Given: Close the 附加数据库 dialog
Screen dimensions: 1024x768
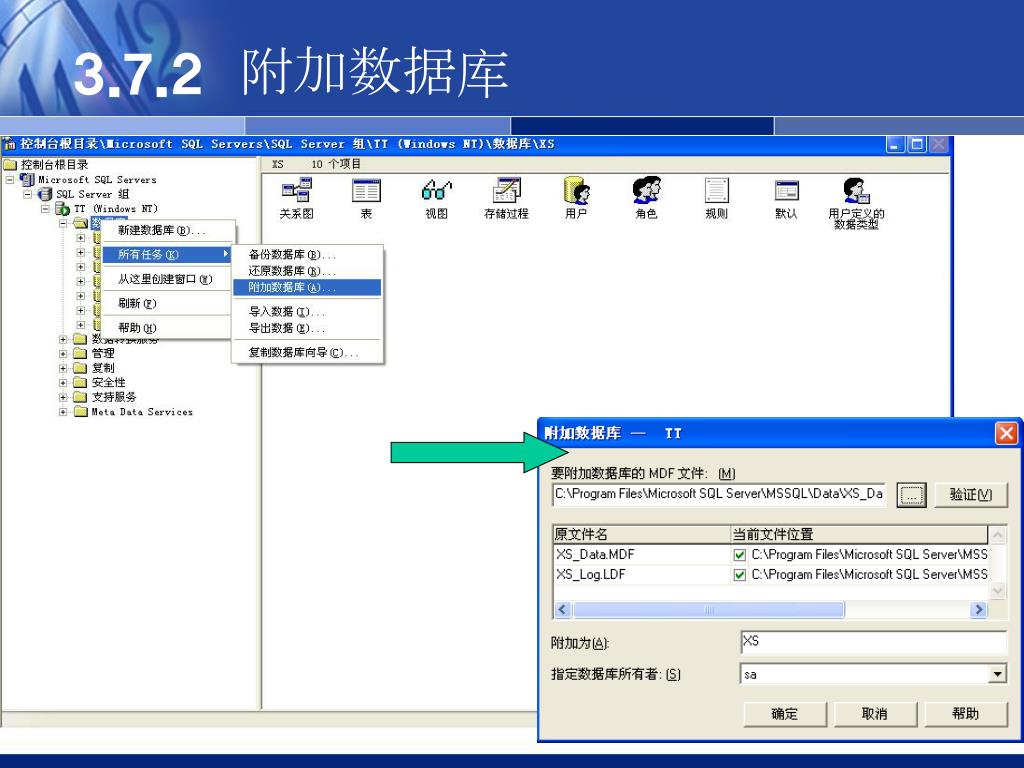Looking at the screenshot, I should tap(1006, 433).
